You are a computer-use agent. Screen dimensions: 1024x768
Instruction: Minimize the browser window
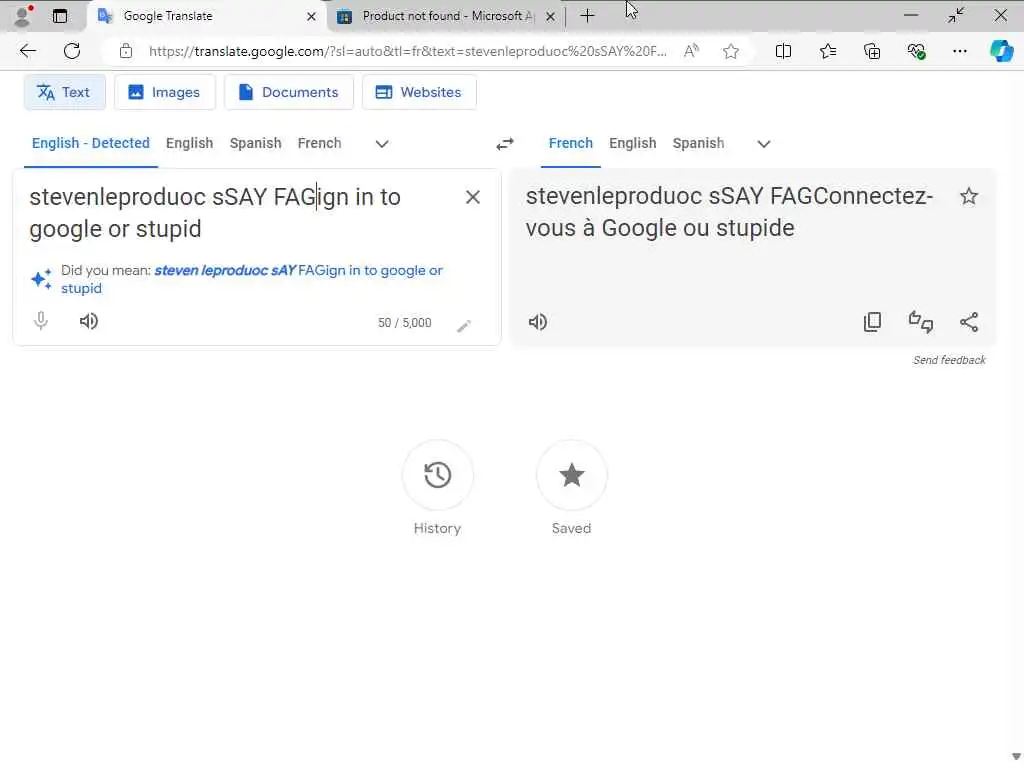[x=911, y=16]
